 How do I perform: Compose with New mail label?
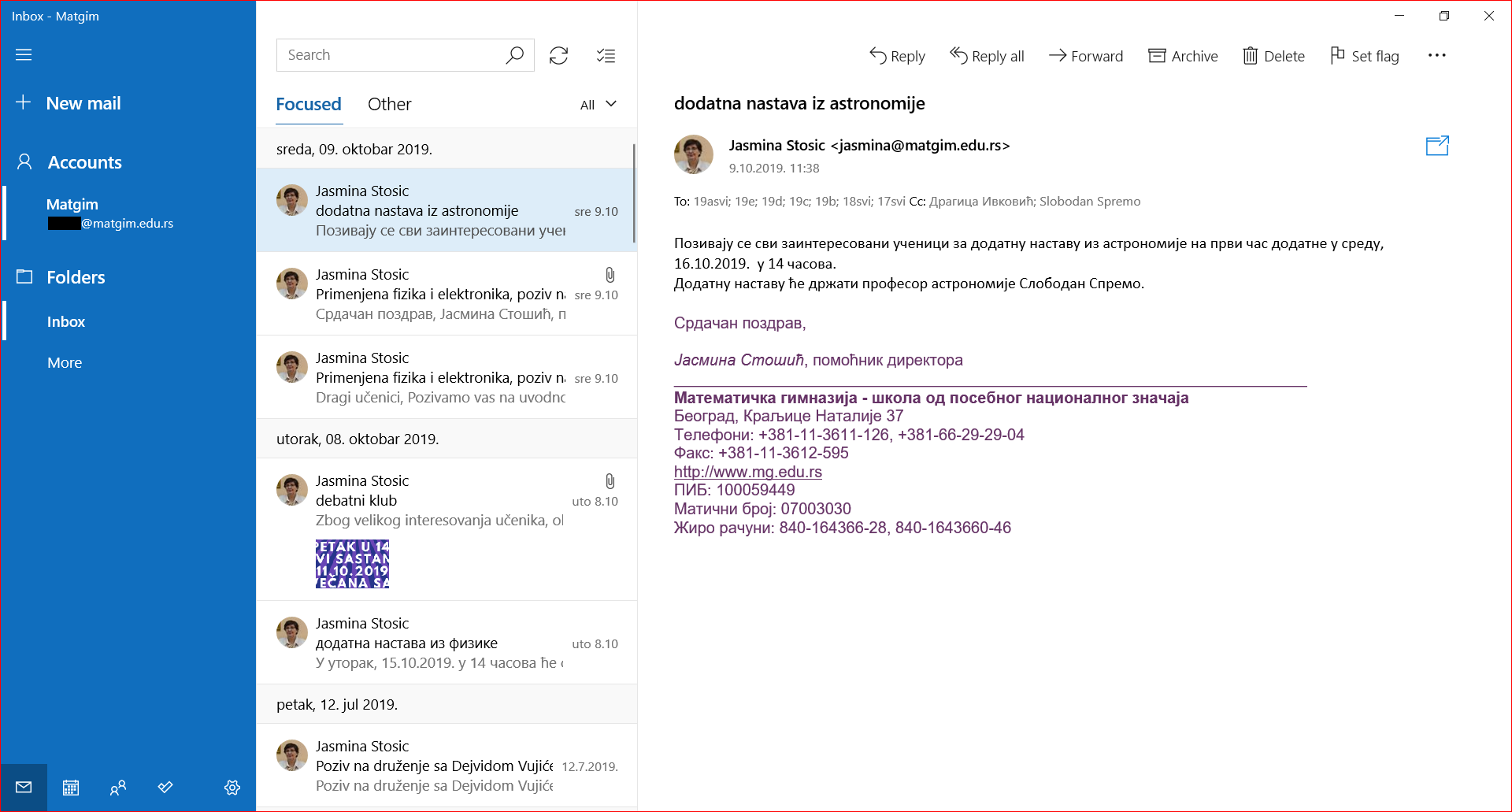pos(83,103)
